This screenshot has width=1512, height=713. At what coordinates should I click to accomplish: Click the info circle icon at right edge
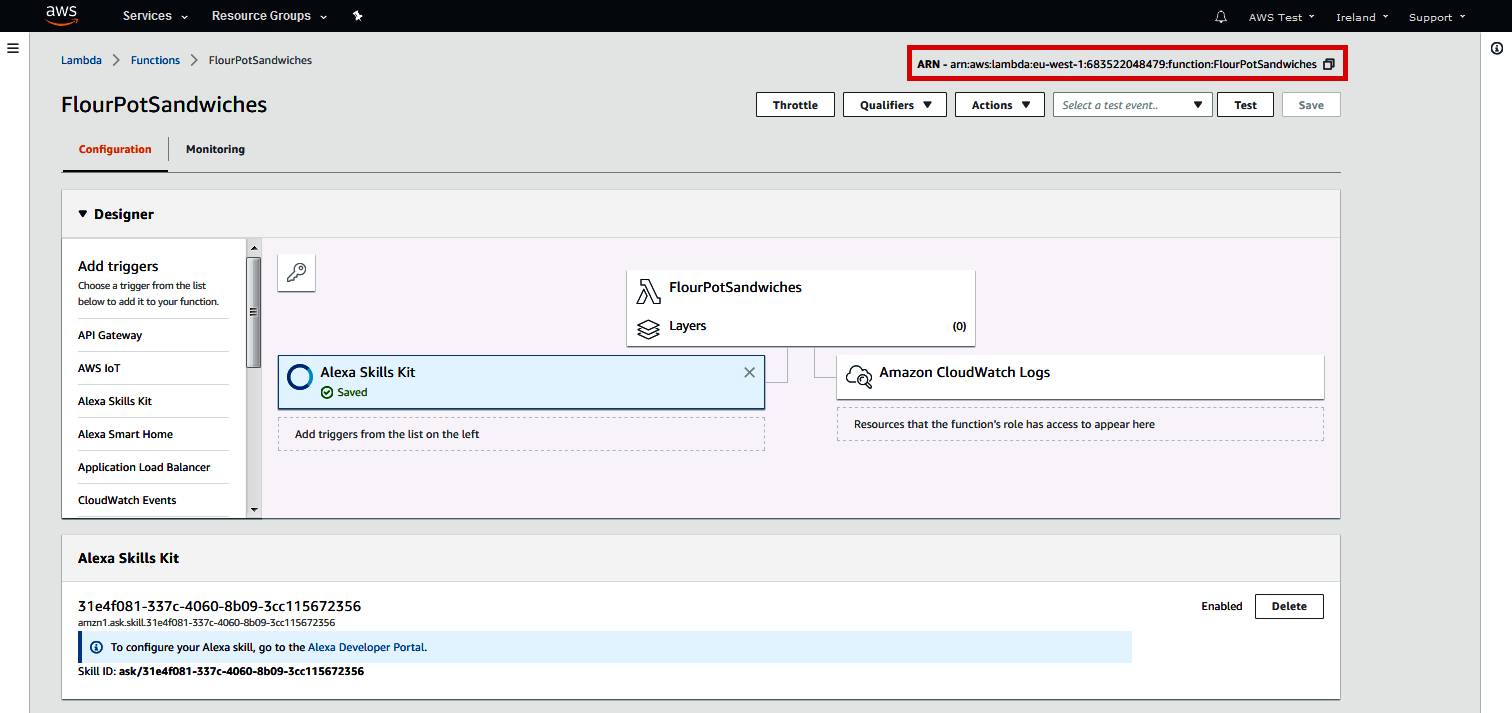pyautogui.click(x=1497, y=48)
